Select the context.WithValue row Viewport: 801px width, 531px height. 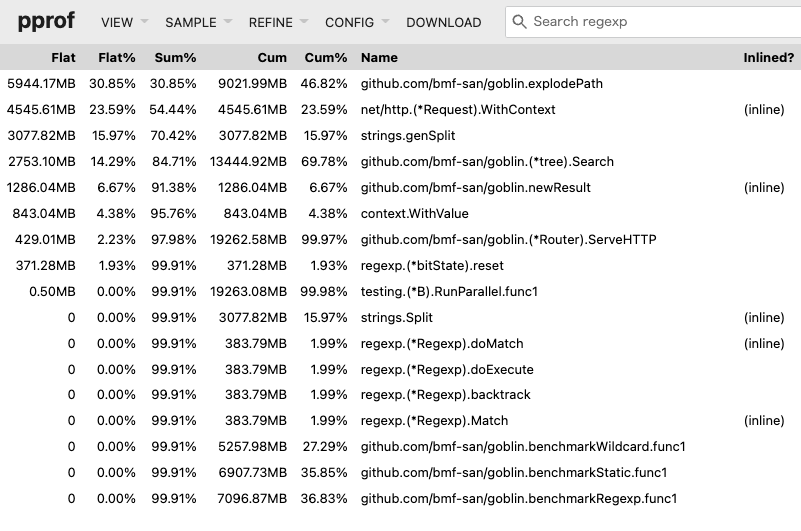point(414,214)
